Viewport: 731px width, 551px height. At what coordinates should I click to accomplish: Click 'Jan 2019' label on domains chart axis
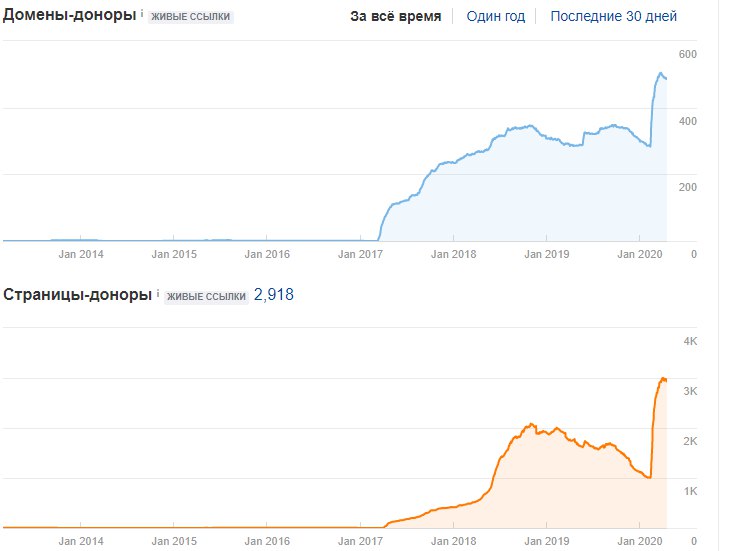[546, 254]
